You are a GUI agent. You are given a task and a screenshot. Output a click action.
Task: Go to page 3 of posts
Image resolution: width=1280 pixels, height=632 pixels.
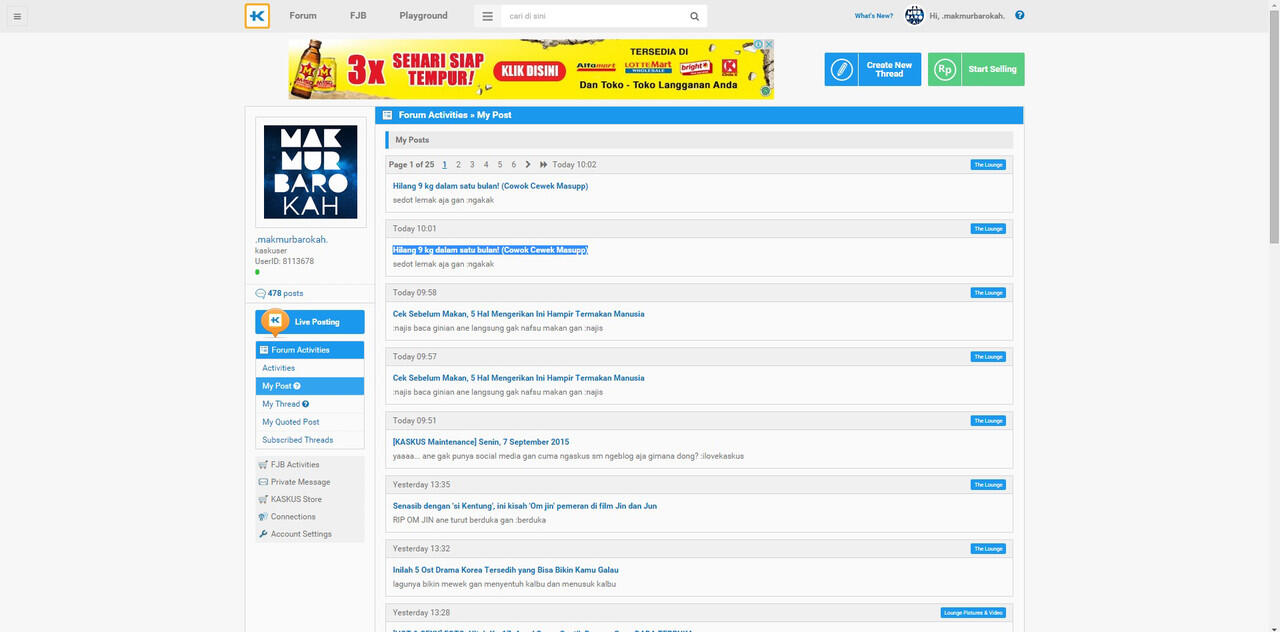point(472,164)
